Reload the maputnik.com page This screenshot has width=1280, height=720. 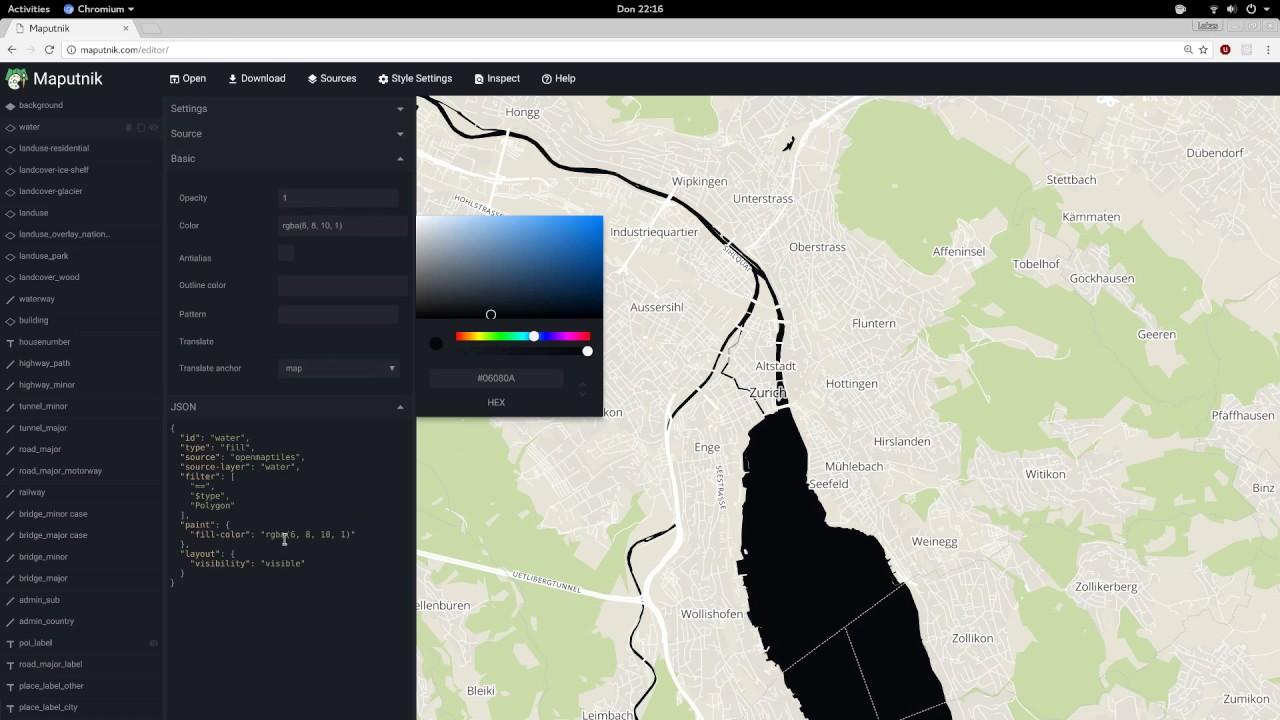click(x=50, y=50)
